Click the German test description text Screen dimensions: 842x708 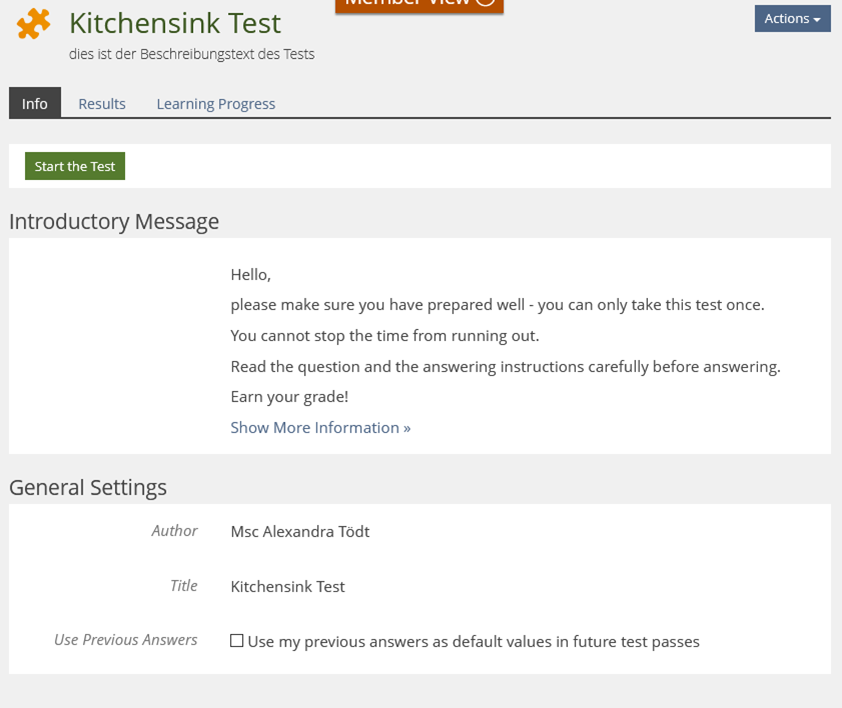192,54
